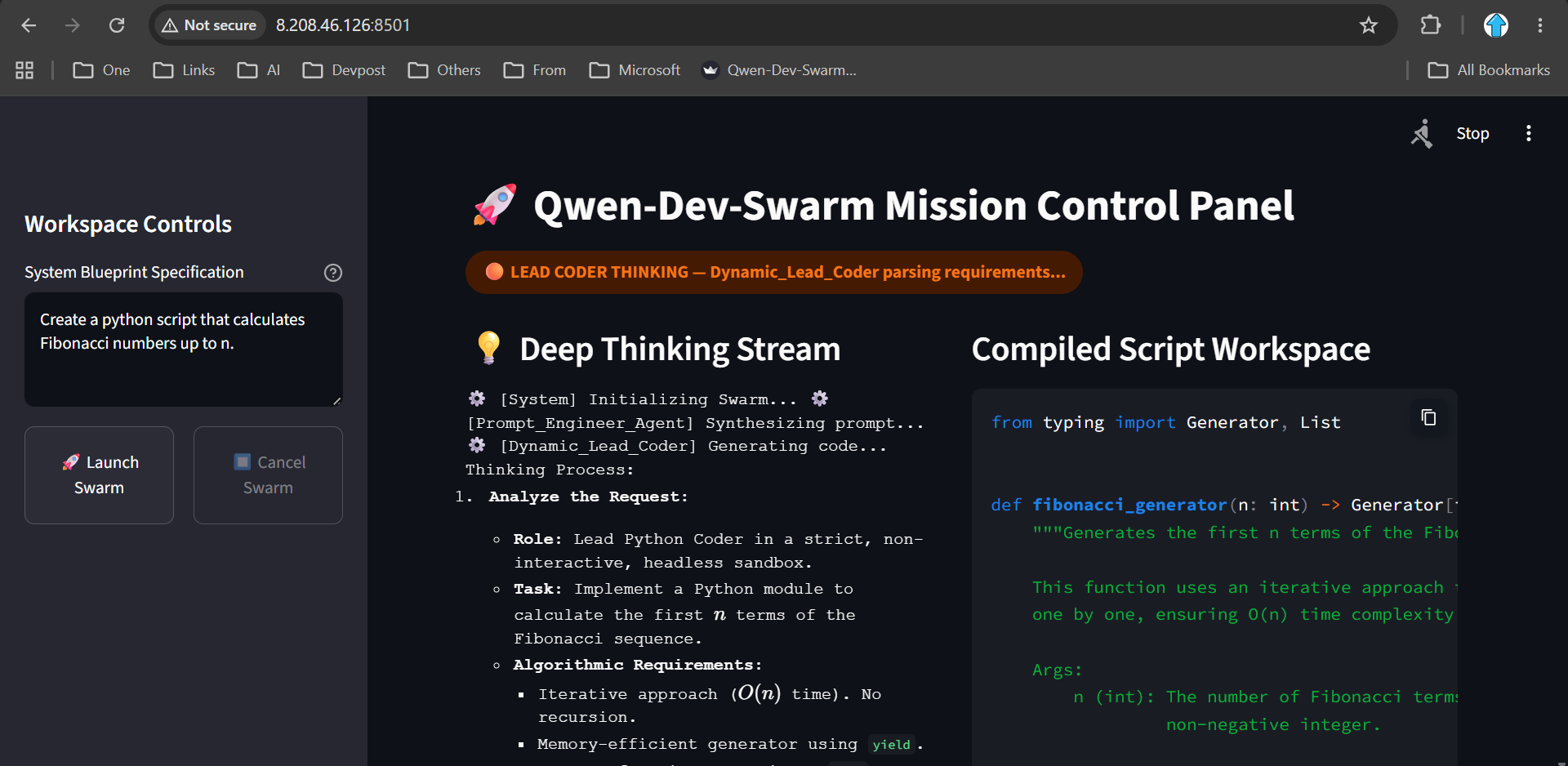This screenshot has width=1568, height=766.
Task: Click the Workspace Controls heading
Action: (128, 224)
